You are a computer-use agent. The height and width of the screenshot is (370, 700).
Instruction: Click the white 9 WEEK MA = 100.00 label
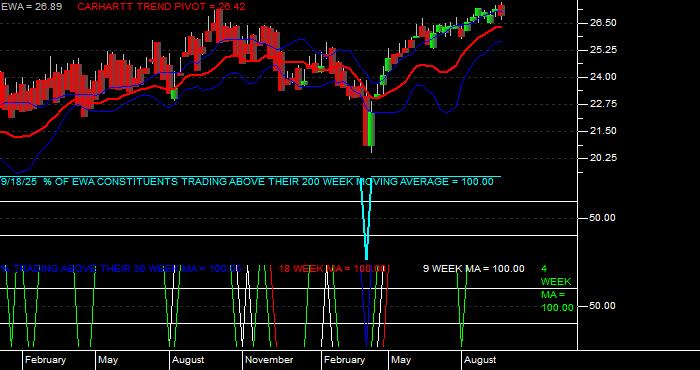click(474, 269)
